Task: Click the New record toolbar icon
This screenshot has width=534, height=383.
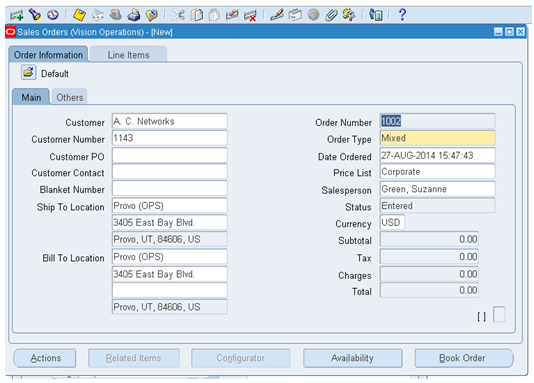Action: click(16, 15)
